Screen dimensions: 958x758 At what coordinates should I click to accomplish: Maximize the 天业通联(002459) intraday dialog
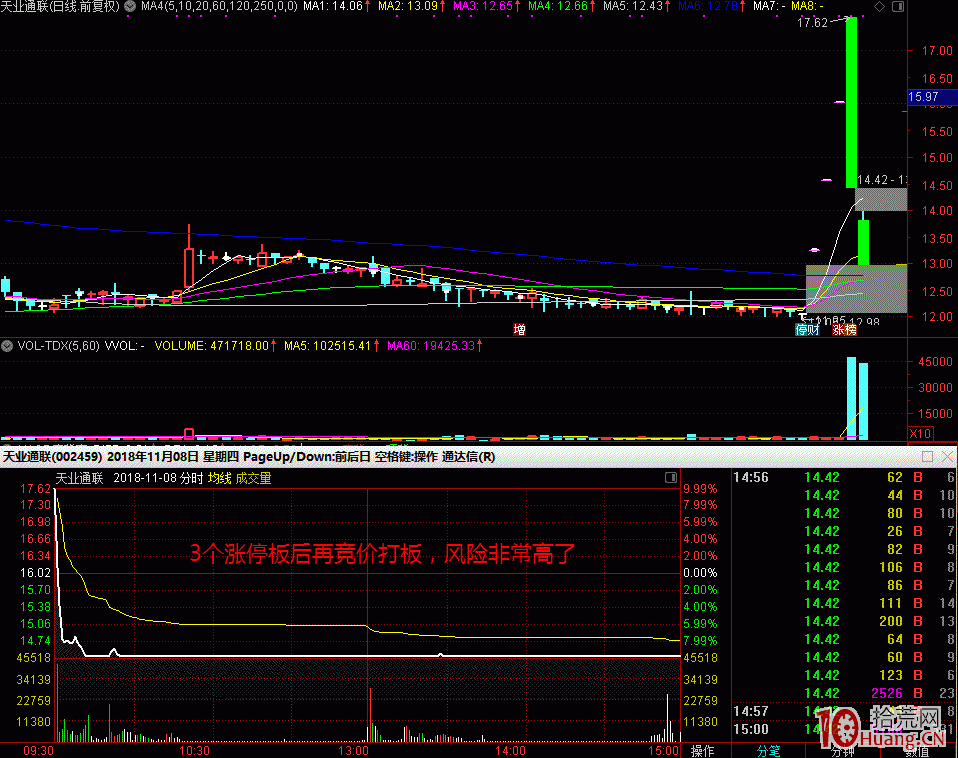tap(927, 456)
